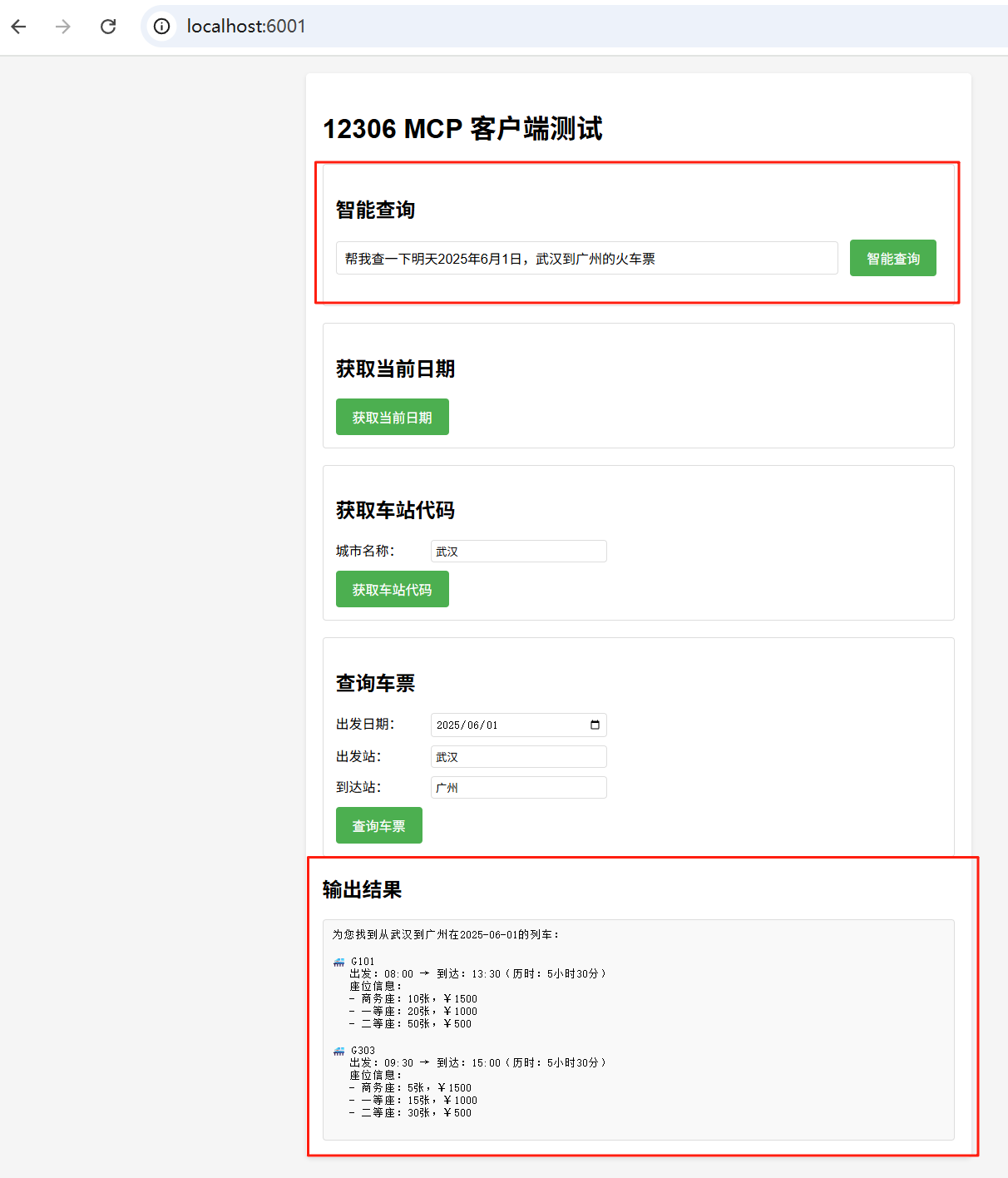
Task: Click G101 二等座 50张 ¥500 line
Action: (x=410, y=1023)
